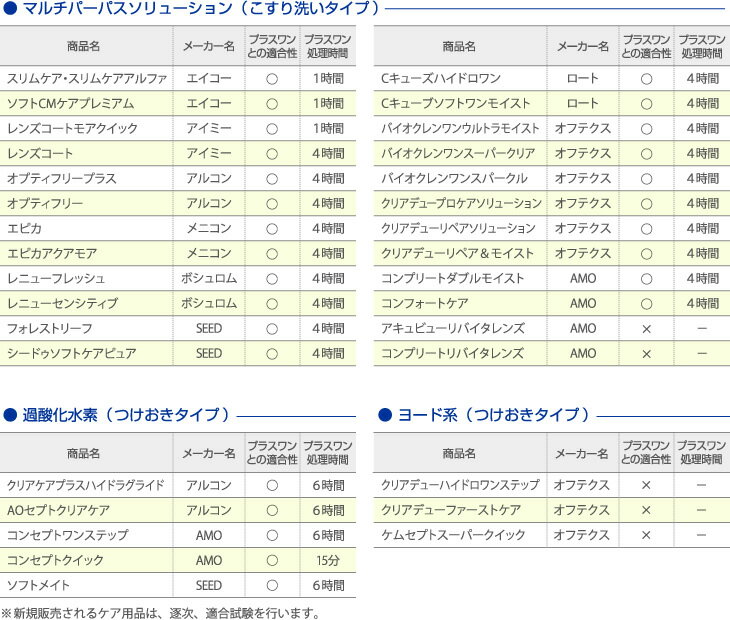Click the ソフトCMケアプレミアム product name
The width and height of the screenshot is (730, 620).
click(70, 103)
